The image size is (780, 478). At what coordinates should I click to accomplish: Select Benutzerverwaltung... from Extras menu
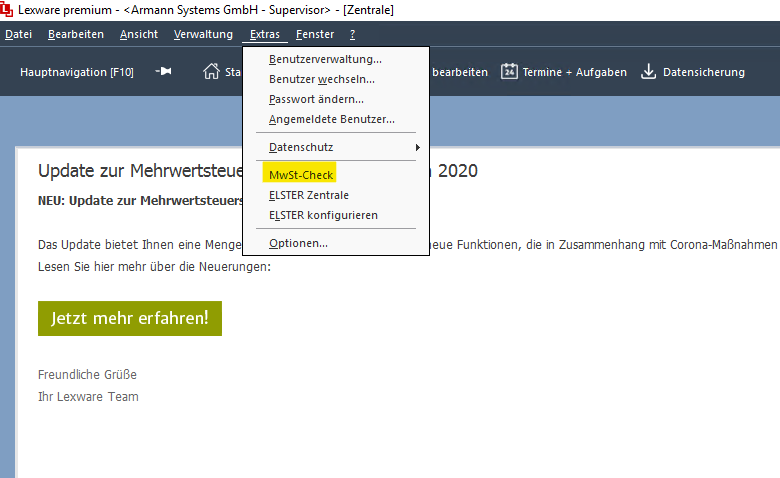tap(336, 59)
